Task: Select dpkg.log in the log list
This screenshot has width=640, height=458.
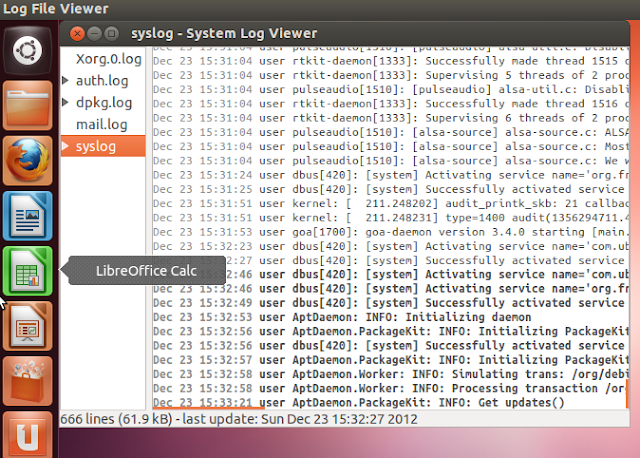Action: (104, 103)
